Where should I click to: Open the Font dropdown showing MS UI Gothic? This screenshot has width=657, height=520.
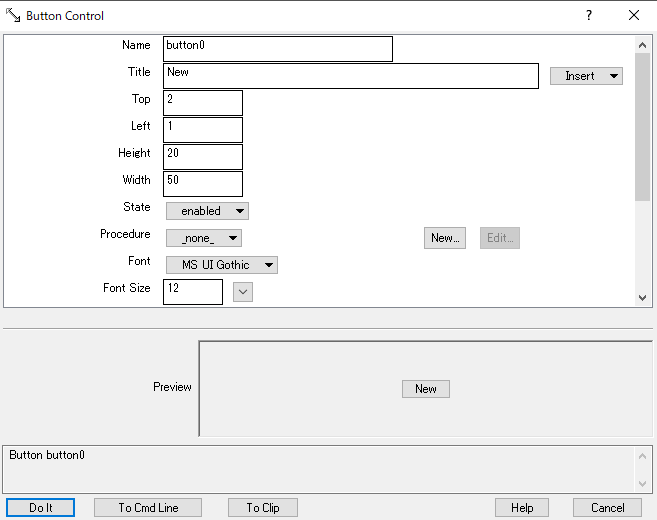221,265
